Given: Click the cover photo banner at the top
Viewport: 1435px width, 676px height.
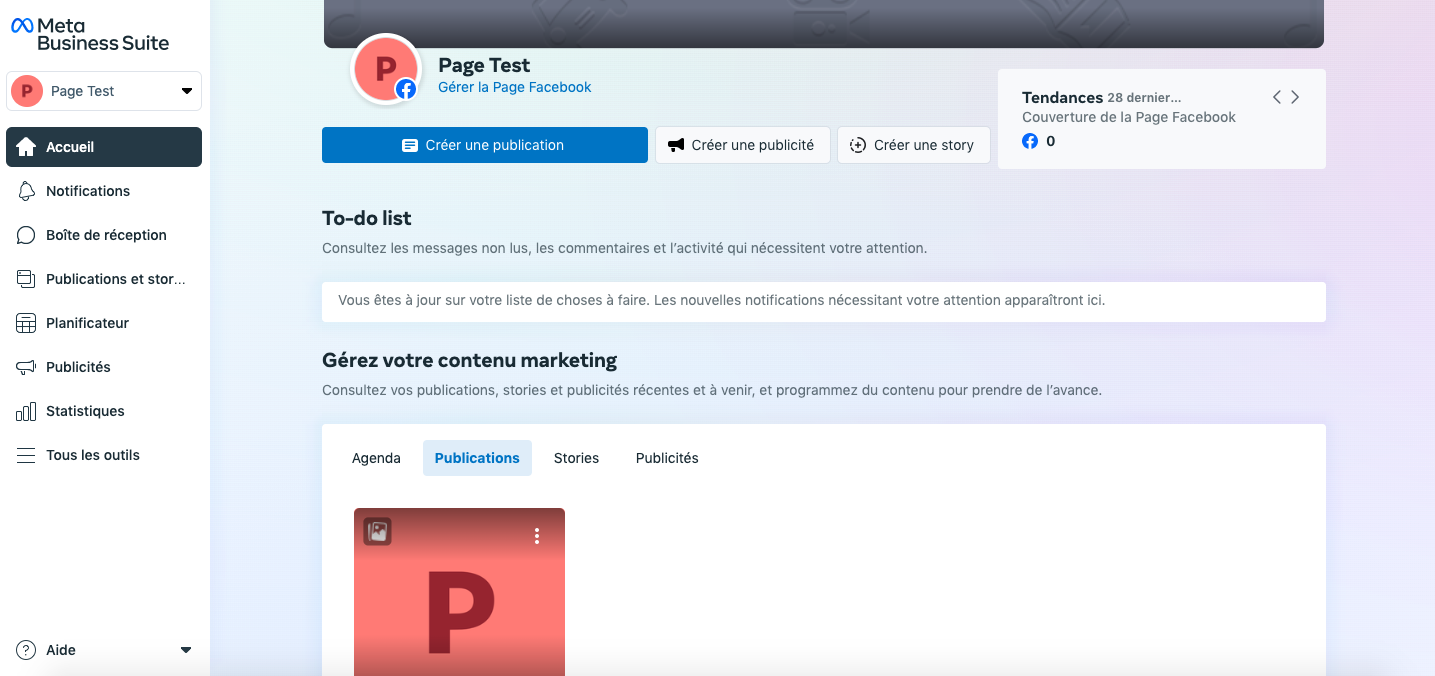Looking at the screenshot, I should (x=824, y=23).
